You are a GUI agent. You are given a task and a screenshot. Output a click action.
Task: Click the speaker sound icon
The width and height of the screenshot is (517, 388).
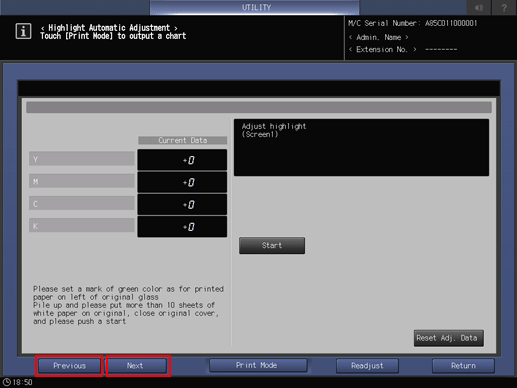pos(479,7)
